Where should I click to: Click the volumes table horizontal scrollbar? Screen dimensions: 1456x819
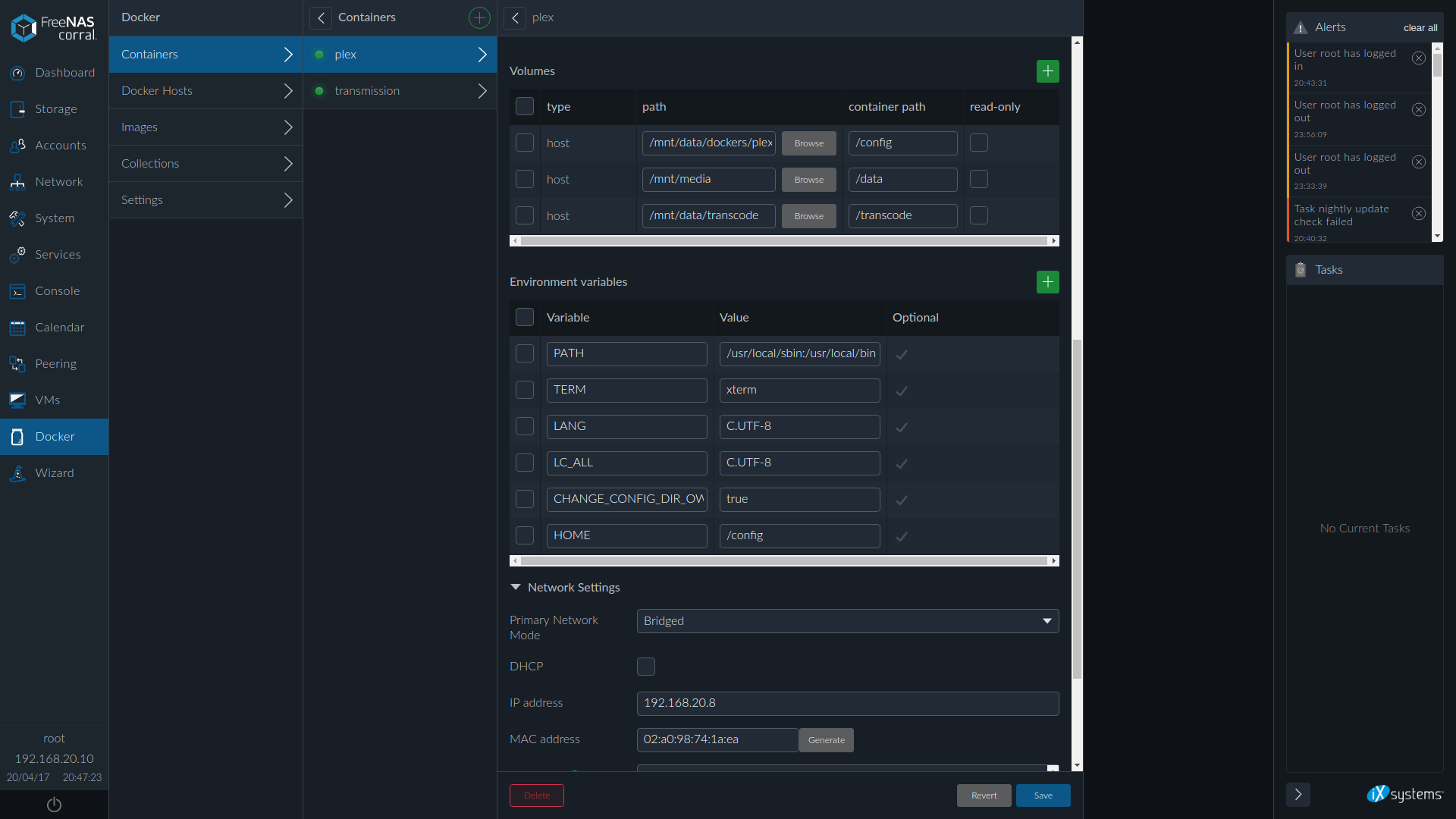pos(783,241)
